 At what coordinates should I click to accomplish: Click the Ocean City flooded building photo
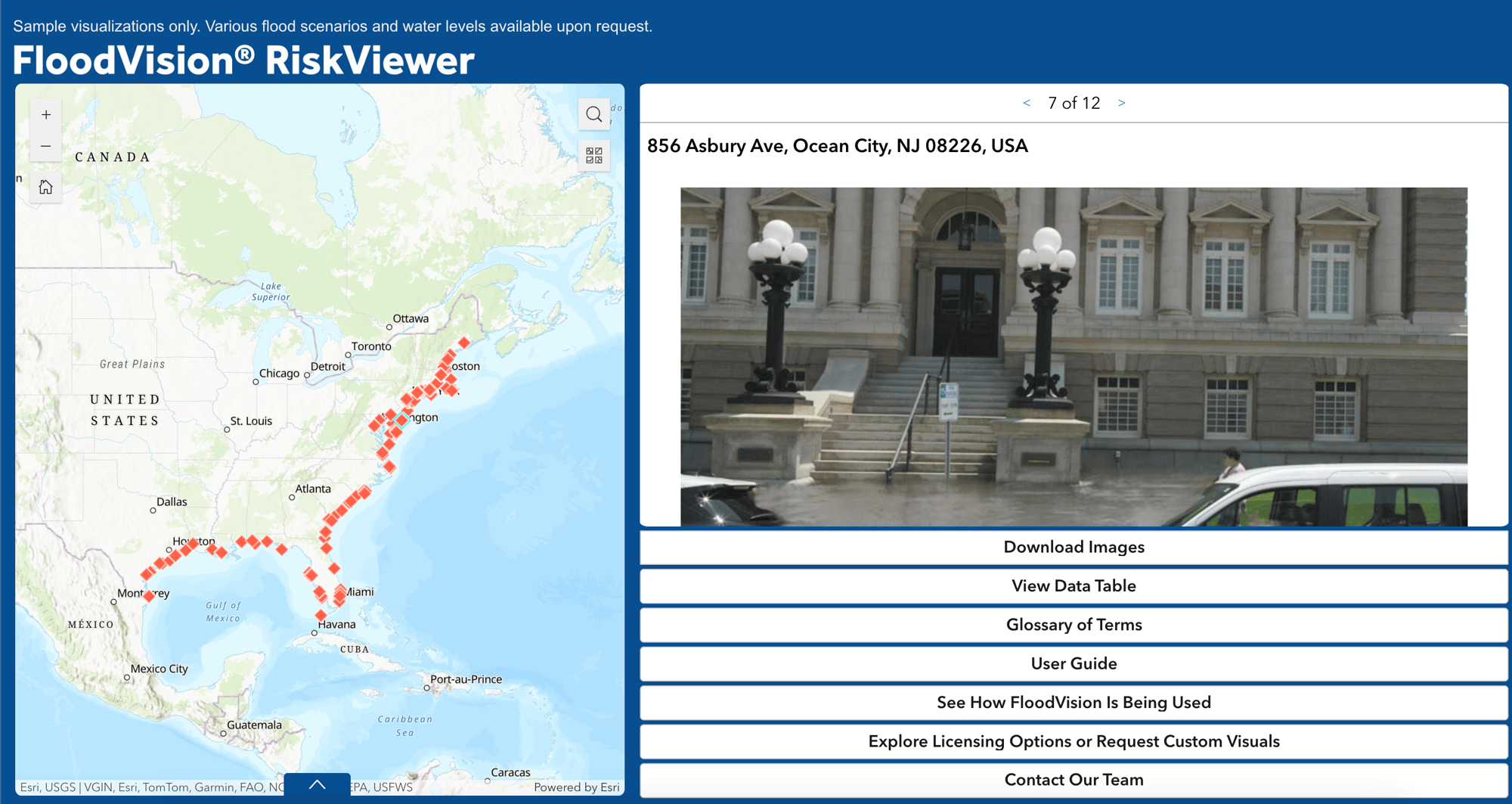coord(1074,356)
